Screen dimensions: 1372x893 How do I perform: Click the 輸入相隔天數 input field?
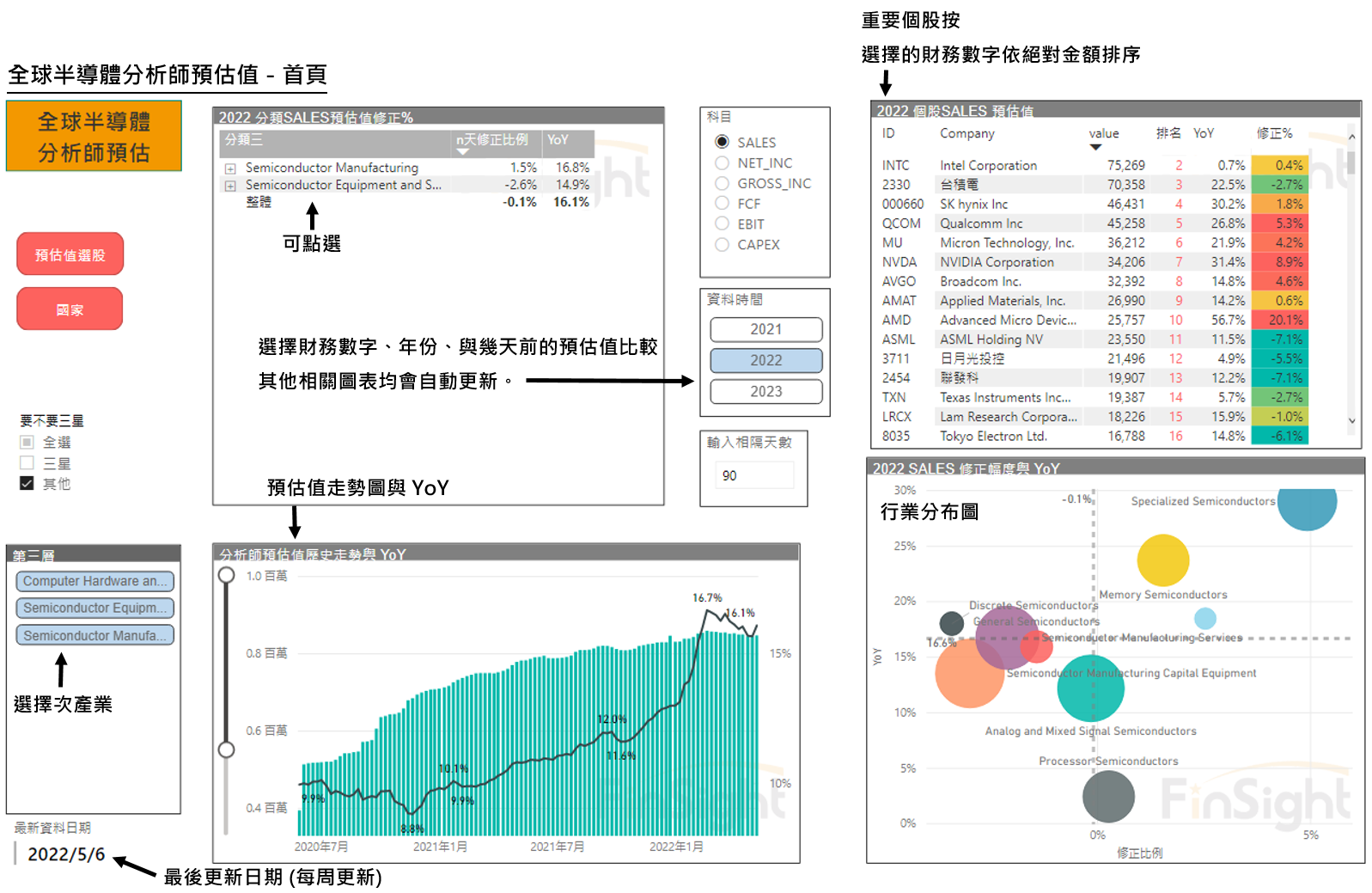click(x=753, y=475)
